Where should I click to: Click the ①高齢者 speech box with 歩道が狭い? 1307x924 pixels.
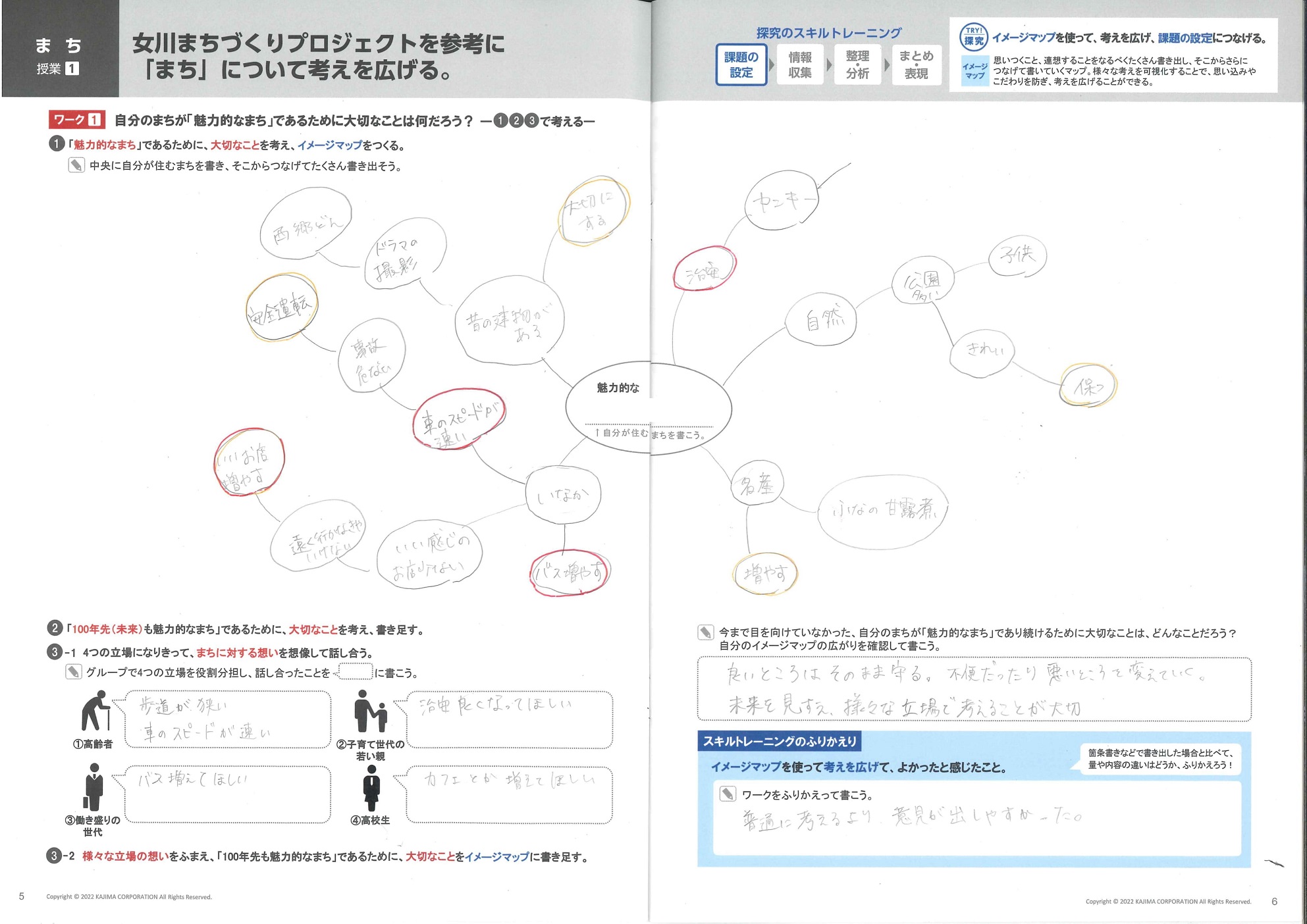[x=228, y=719]
